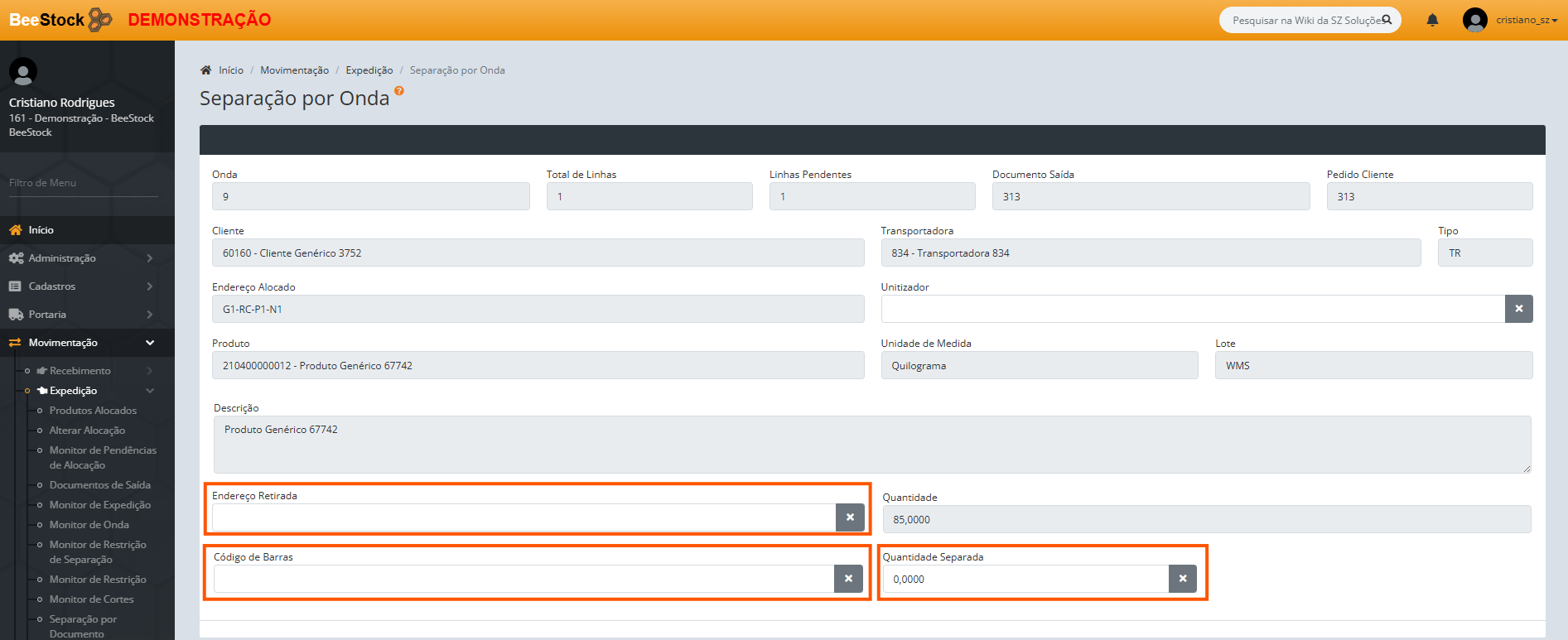Expand the Administração menu
The width and height of the screenshot is (1568, 640).
coord(62,258)
